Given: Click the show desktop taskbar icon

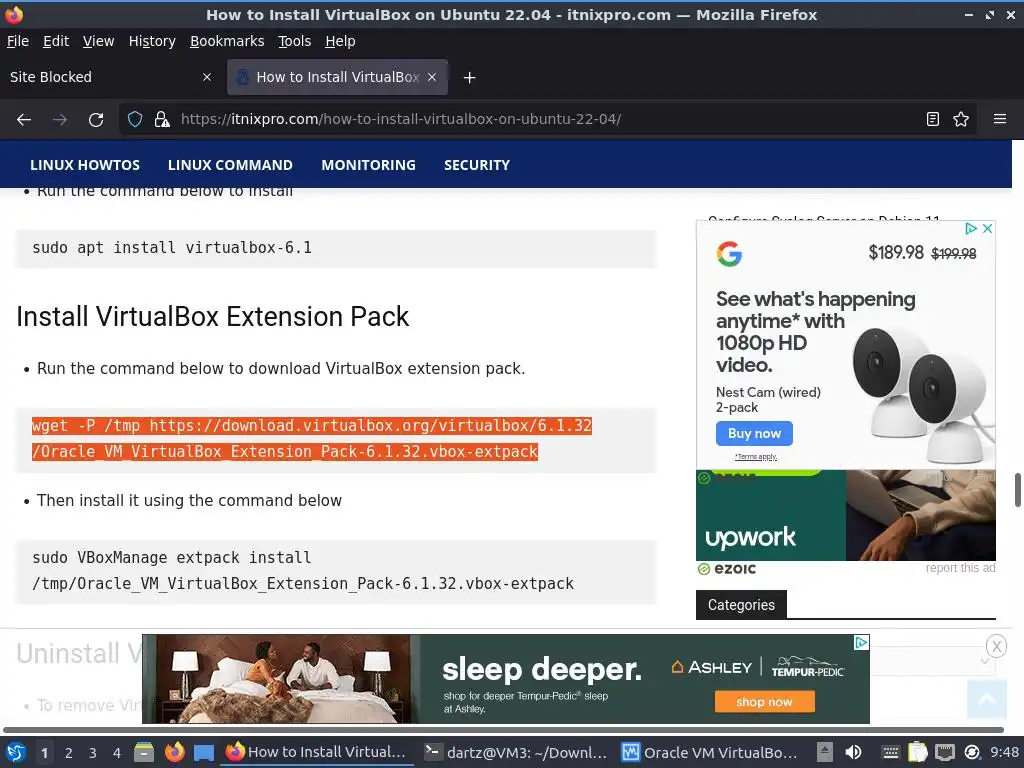Looking at the screenshot, I should coord(204,753).
